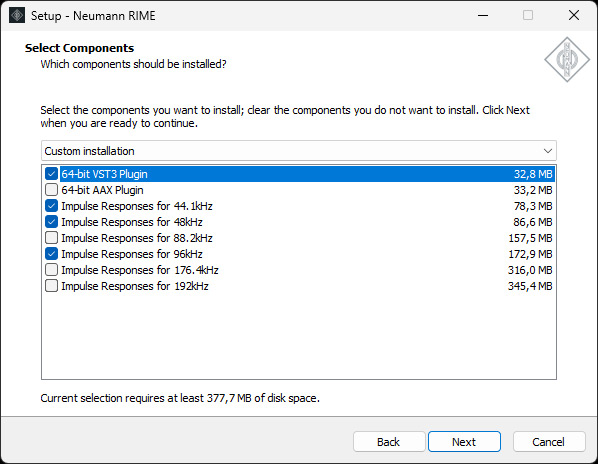598x464 pixels.
Task: Uncheck Impulse Responses for 48kHz
Action: pos(51,222)
